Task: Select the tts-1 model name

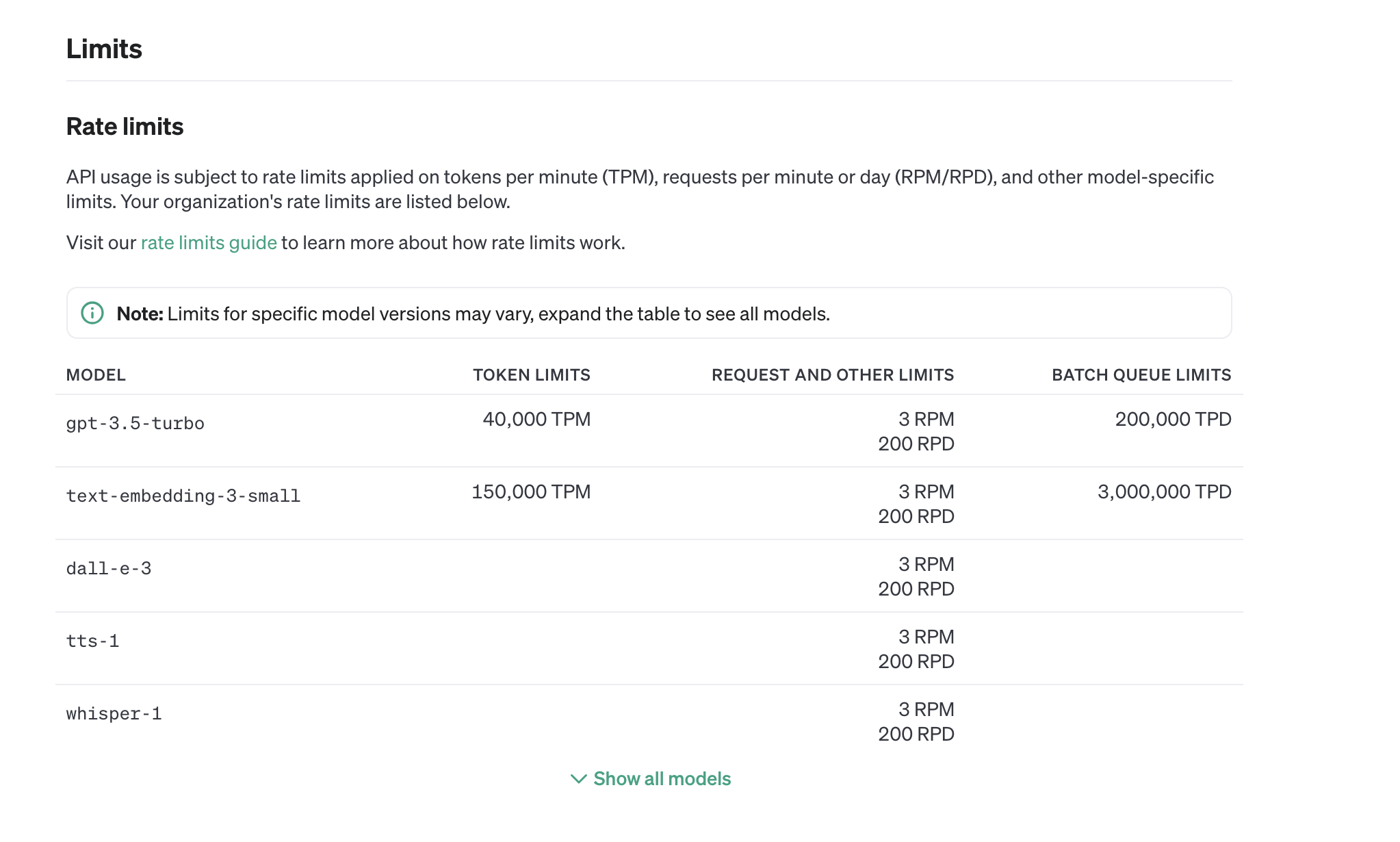Action: pyautogui.click(x=93, y=641)
